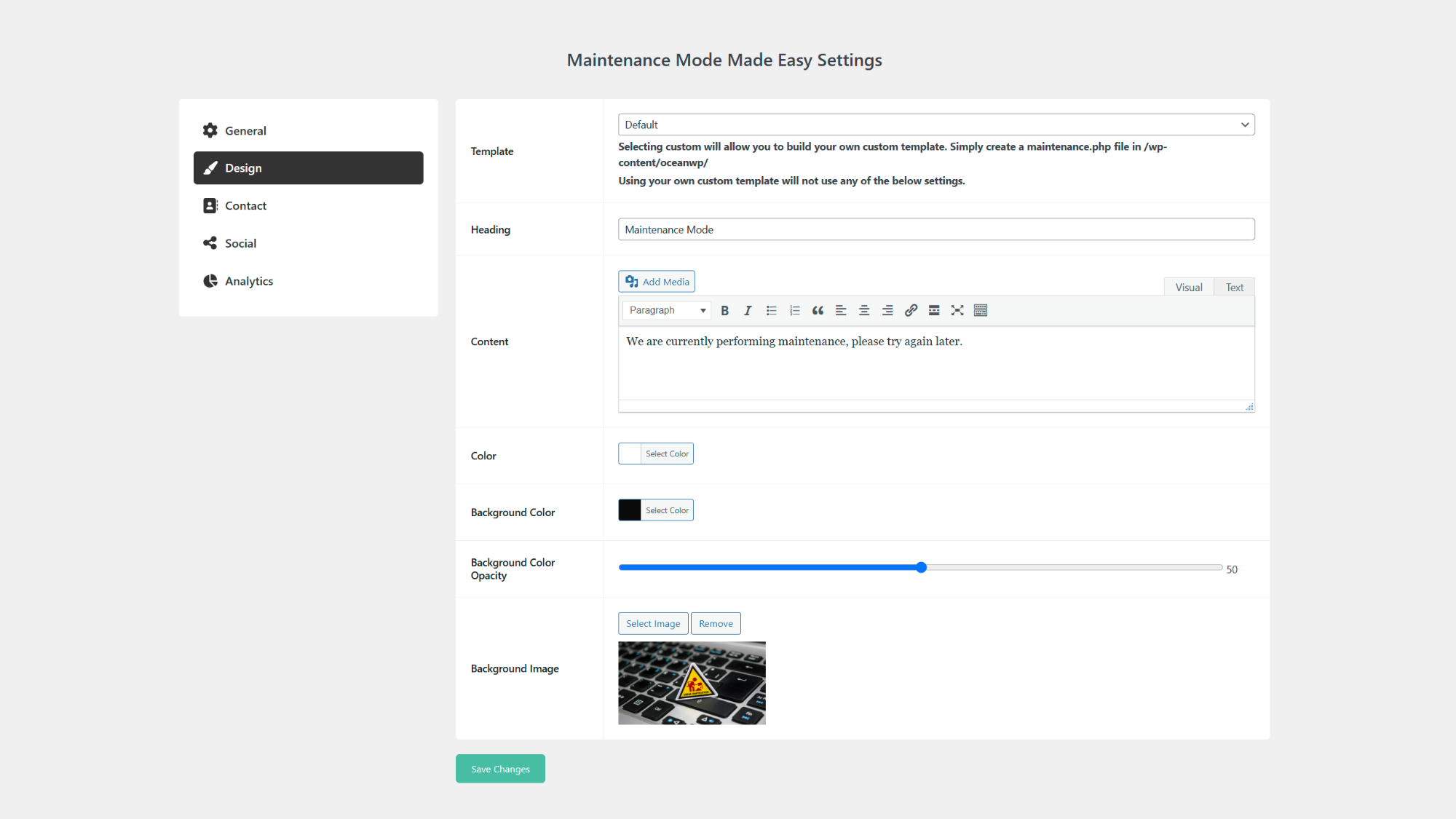Open the Paragraph format dropdown

[x=667, y=310]
